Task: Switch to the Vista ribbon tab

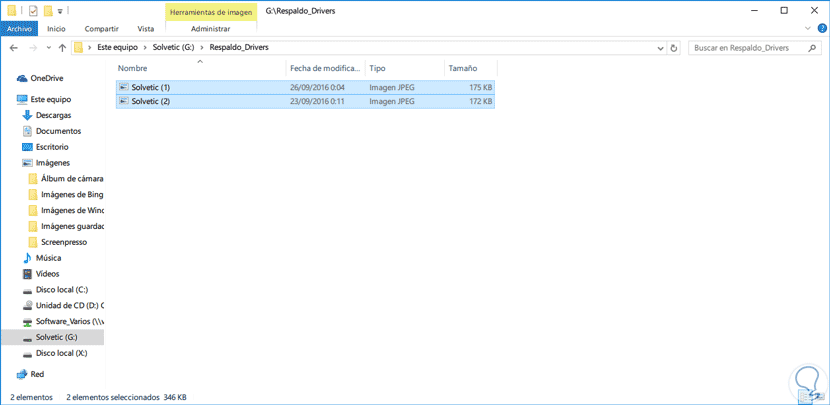Action: click(x=146, y=29)
